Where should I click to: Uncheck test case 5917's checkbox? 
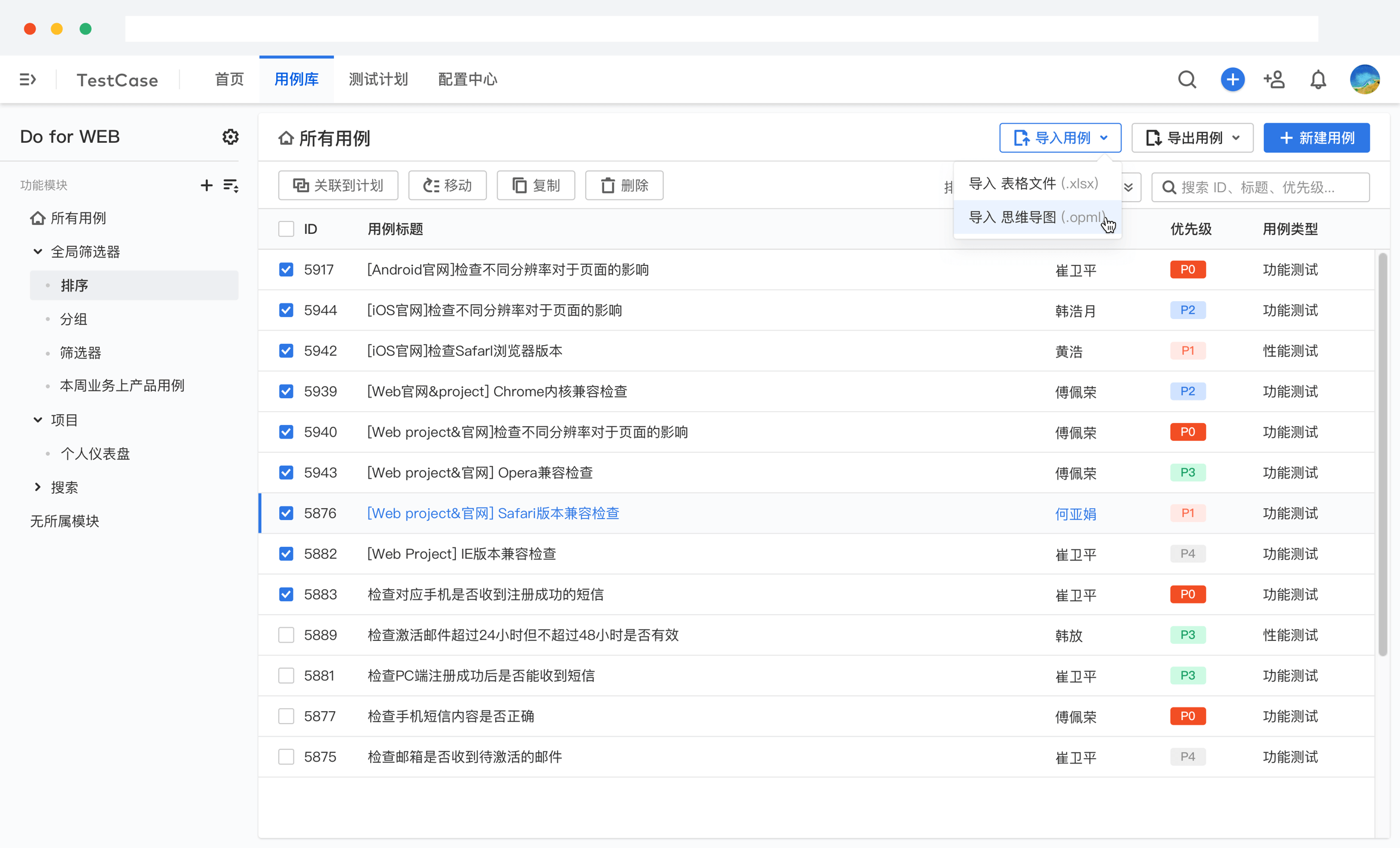coord(286,269)
